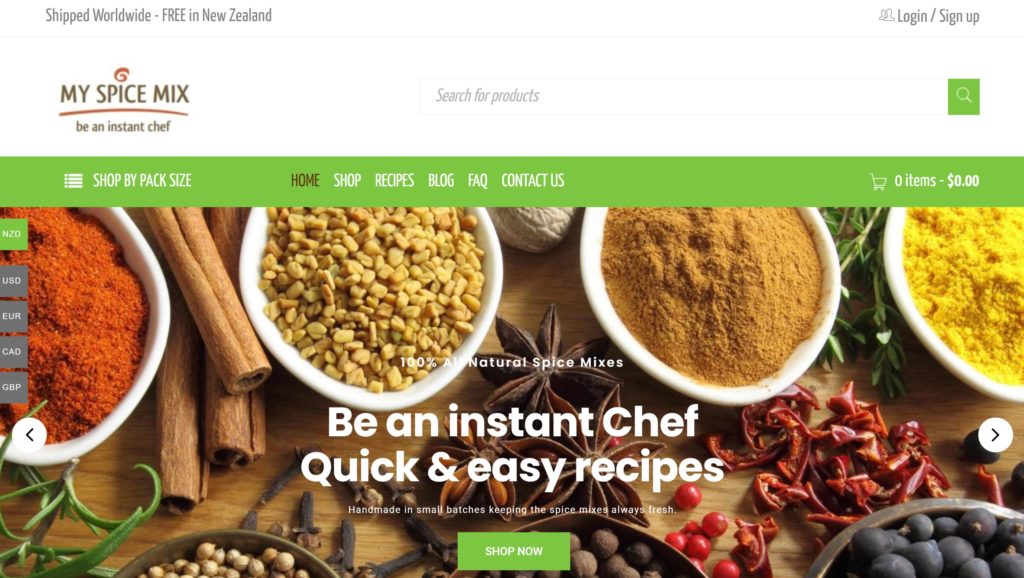Click the hamburger list icon by Shop By Pack Size

pos(73,181)
